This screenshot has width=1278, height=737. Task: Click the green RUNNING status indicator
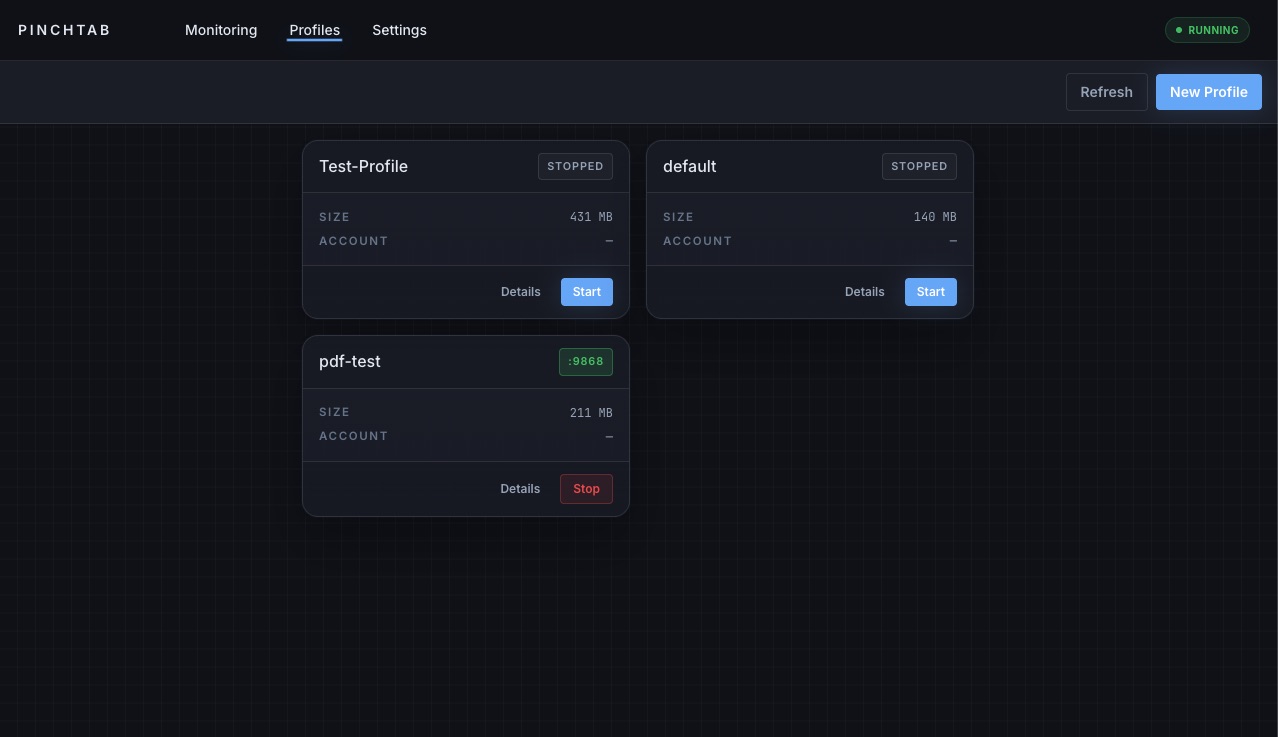click(x=1207, y=30)
